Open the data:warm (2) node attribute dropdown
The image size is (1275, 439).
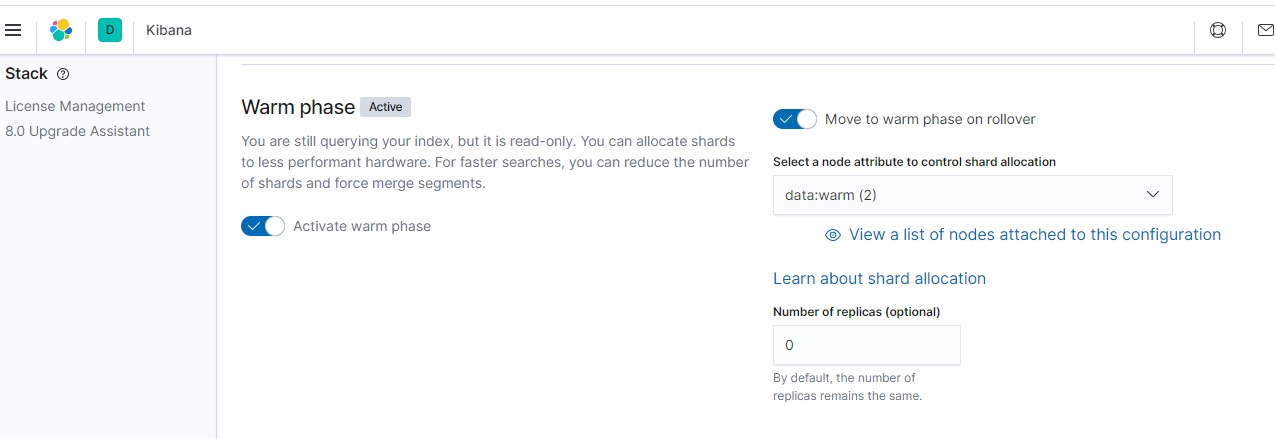[x=960, y=195]
